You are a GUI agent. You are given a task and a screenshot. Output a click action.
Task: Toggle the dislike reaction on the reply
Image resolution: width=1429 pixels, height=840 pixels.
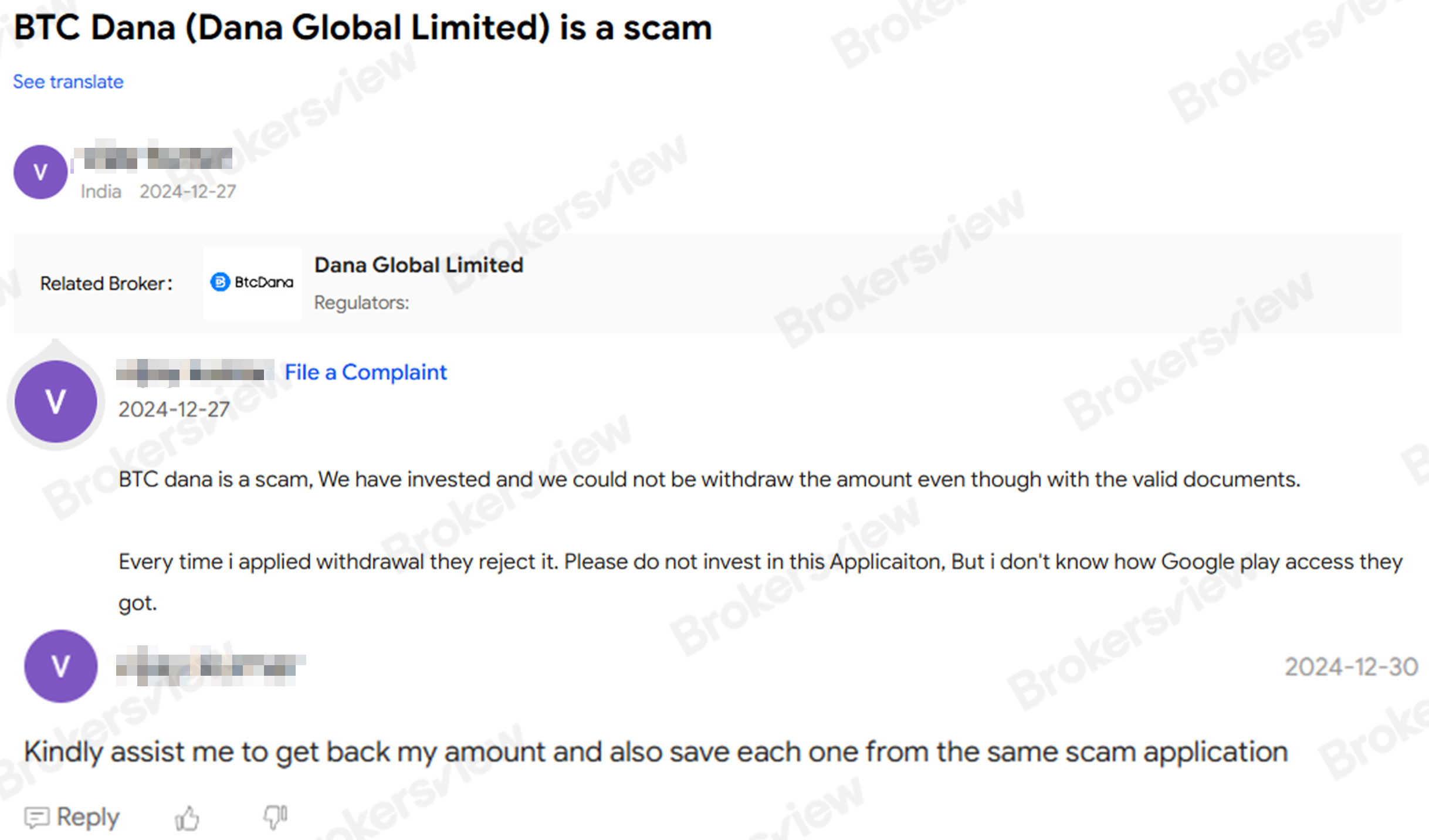275,816
